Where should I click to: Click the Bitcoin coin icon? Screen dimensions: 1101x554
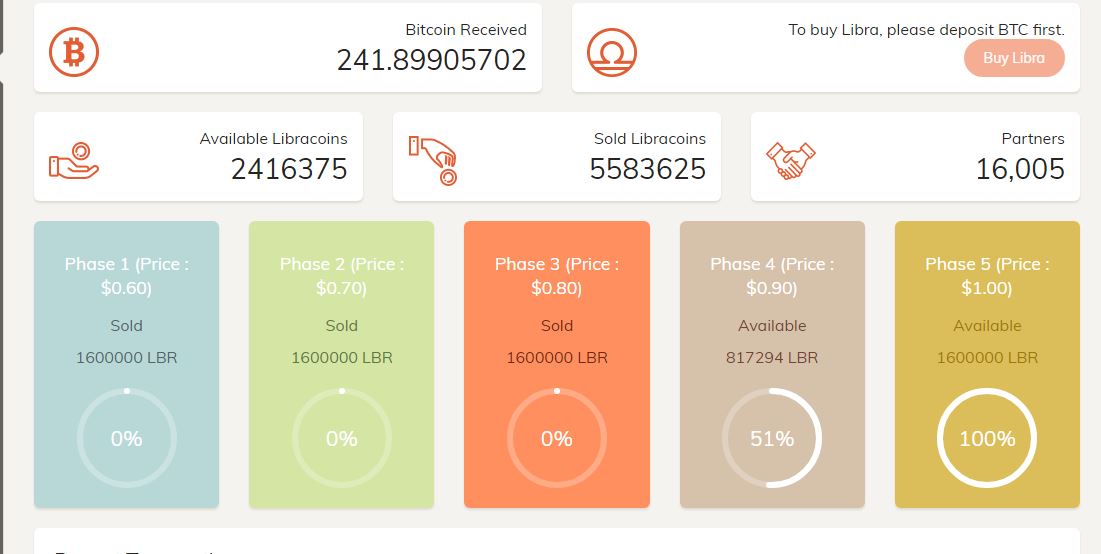(74, 51)
